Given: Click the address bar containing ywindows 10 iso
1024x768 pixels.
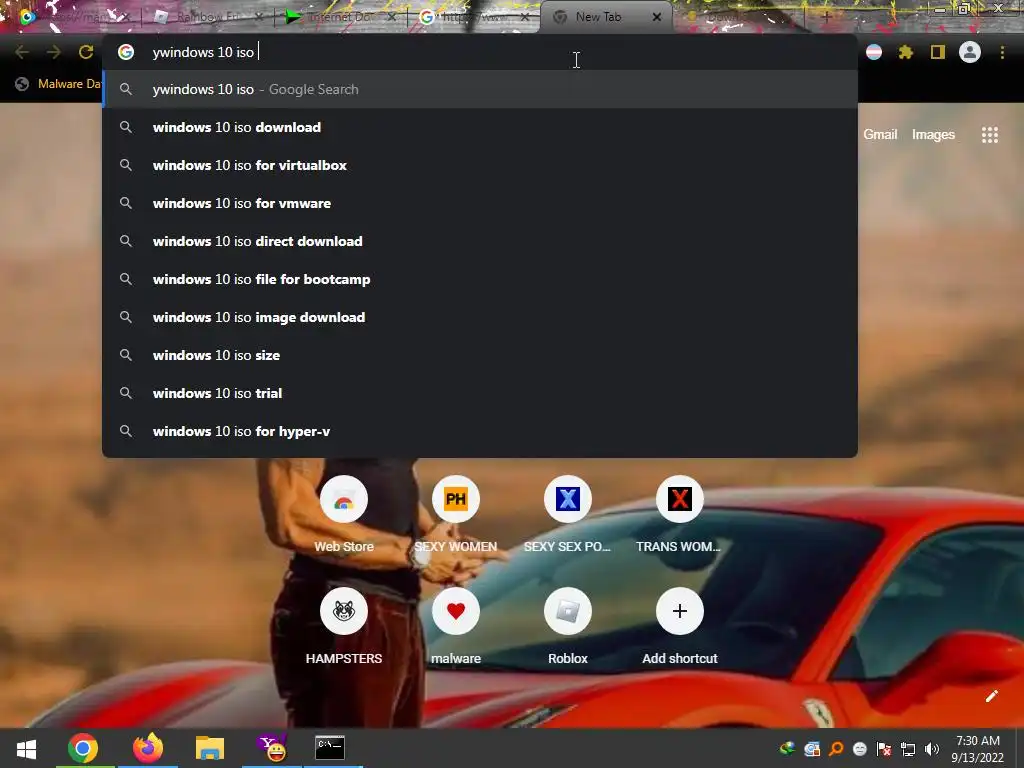Looking at the screenshot, I should coord(480,52).
